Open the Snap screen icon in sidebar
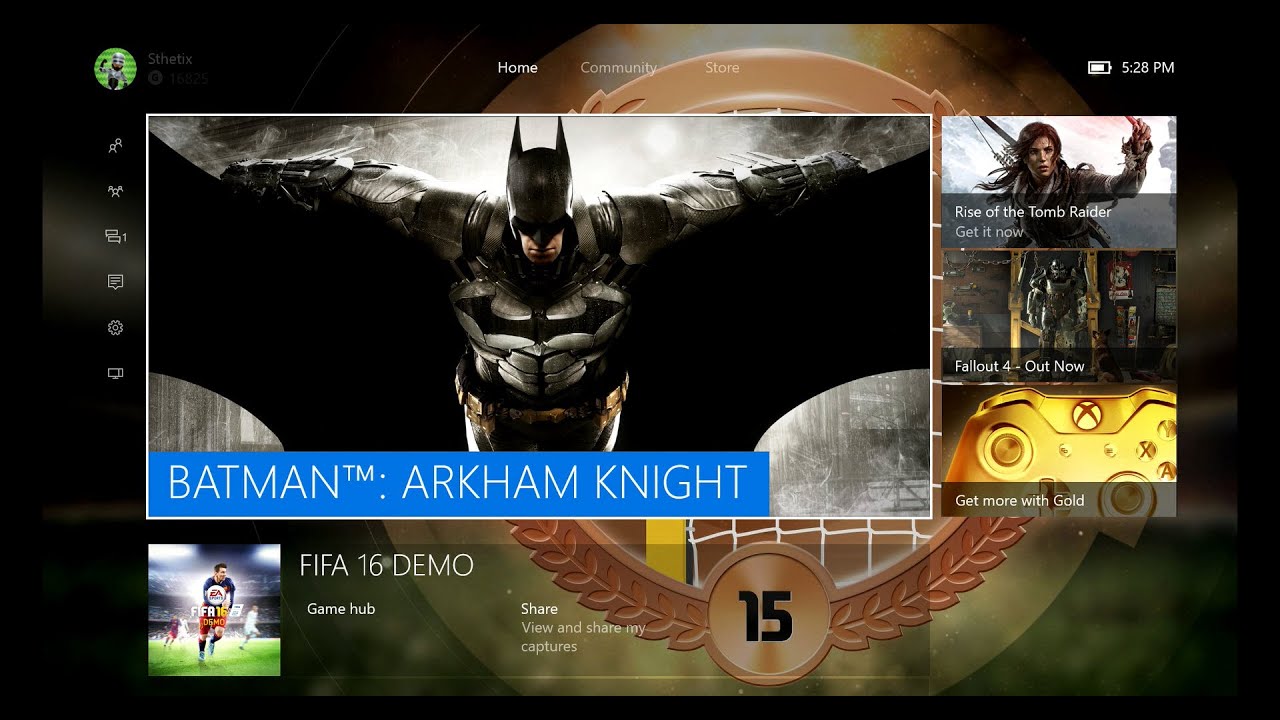1280x720 pixels. pyautogui.click(x=115, y=373)
